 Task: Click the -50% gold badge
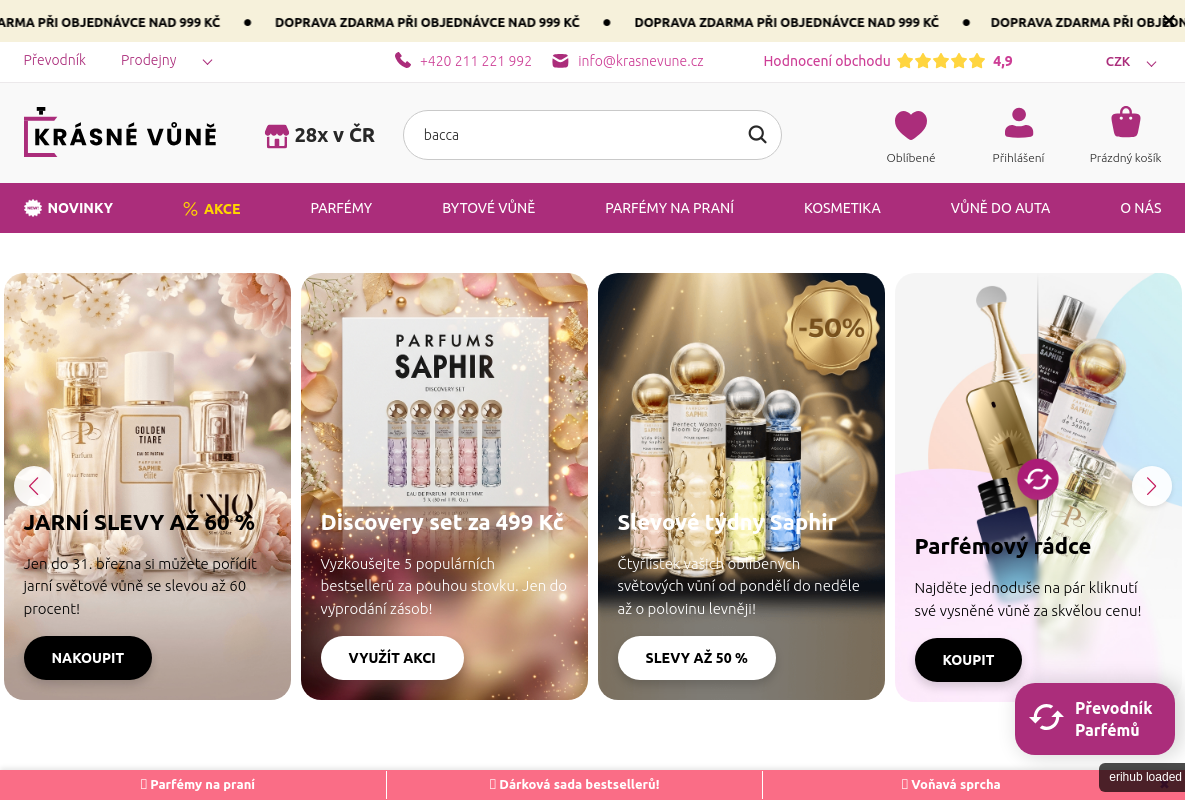pos(831,327)
